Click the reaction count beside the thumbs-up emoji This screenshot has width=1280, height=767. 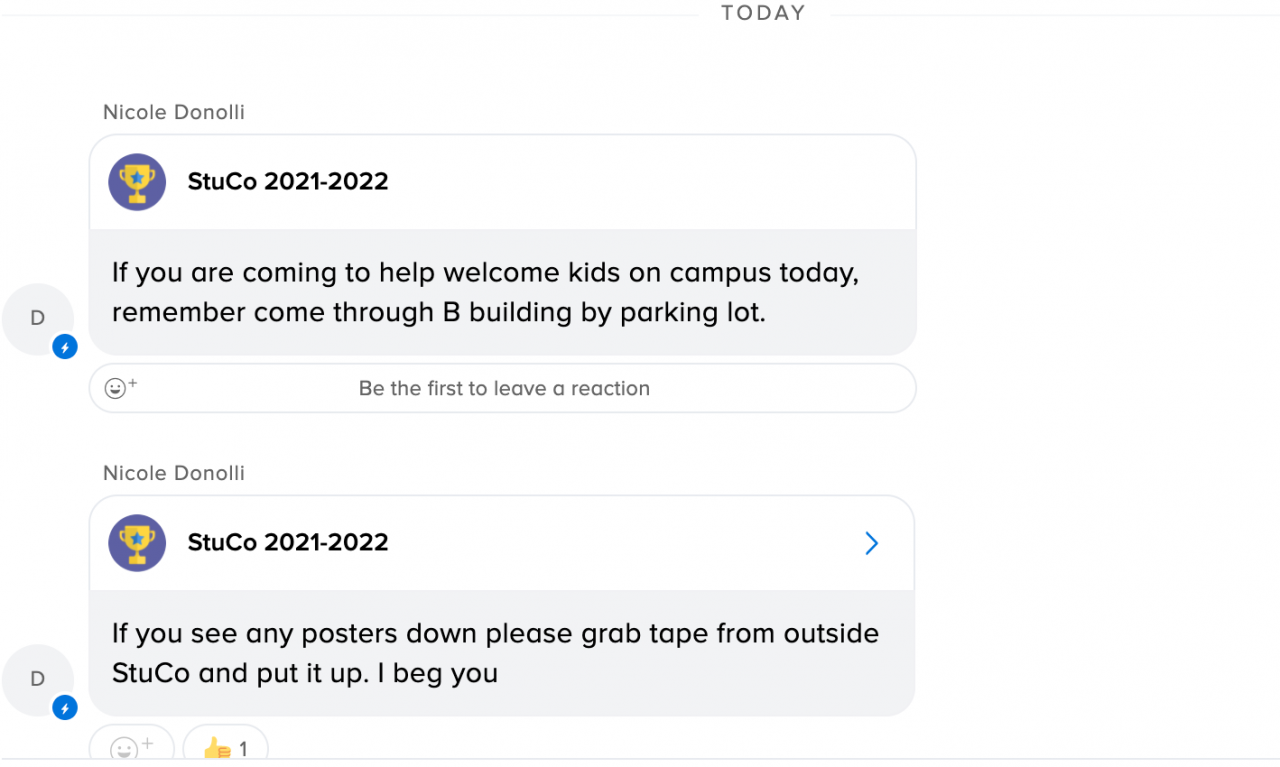coord(243,748)
